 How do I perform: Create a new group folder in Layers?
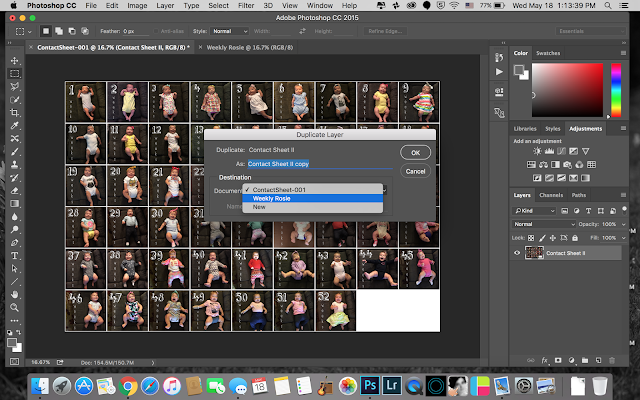click(585, 360)
